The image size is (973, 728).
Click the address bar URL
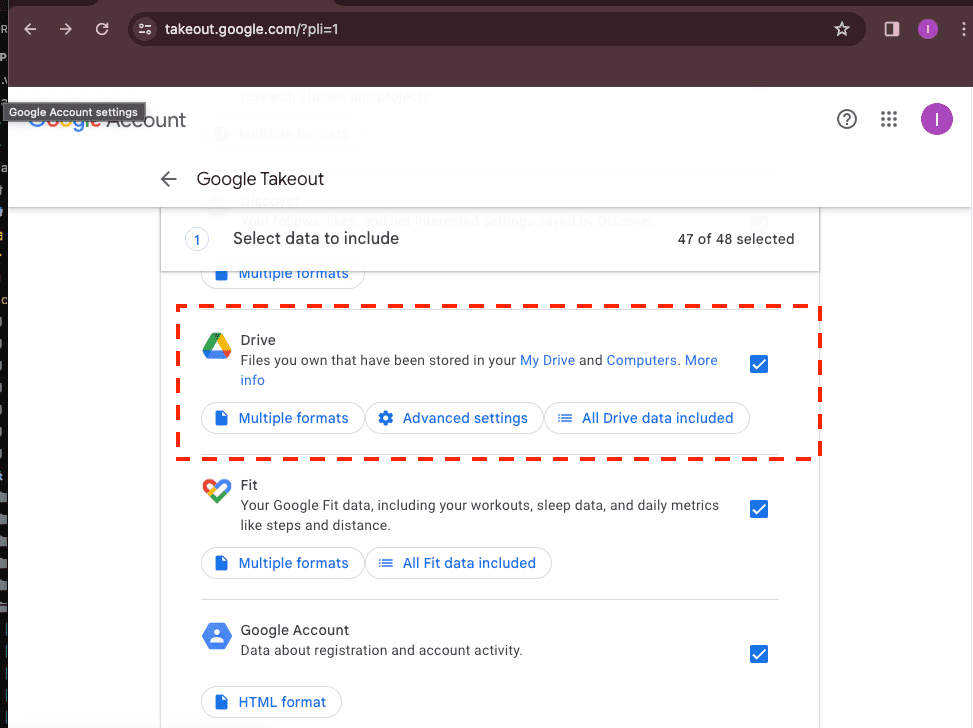click(x=251, y=29)
